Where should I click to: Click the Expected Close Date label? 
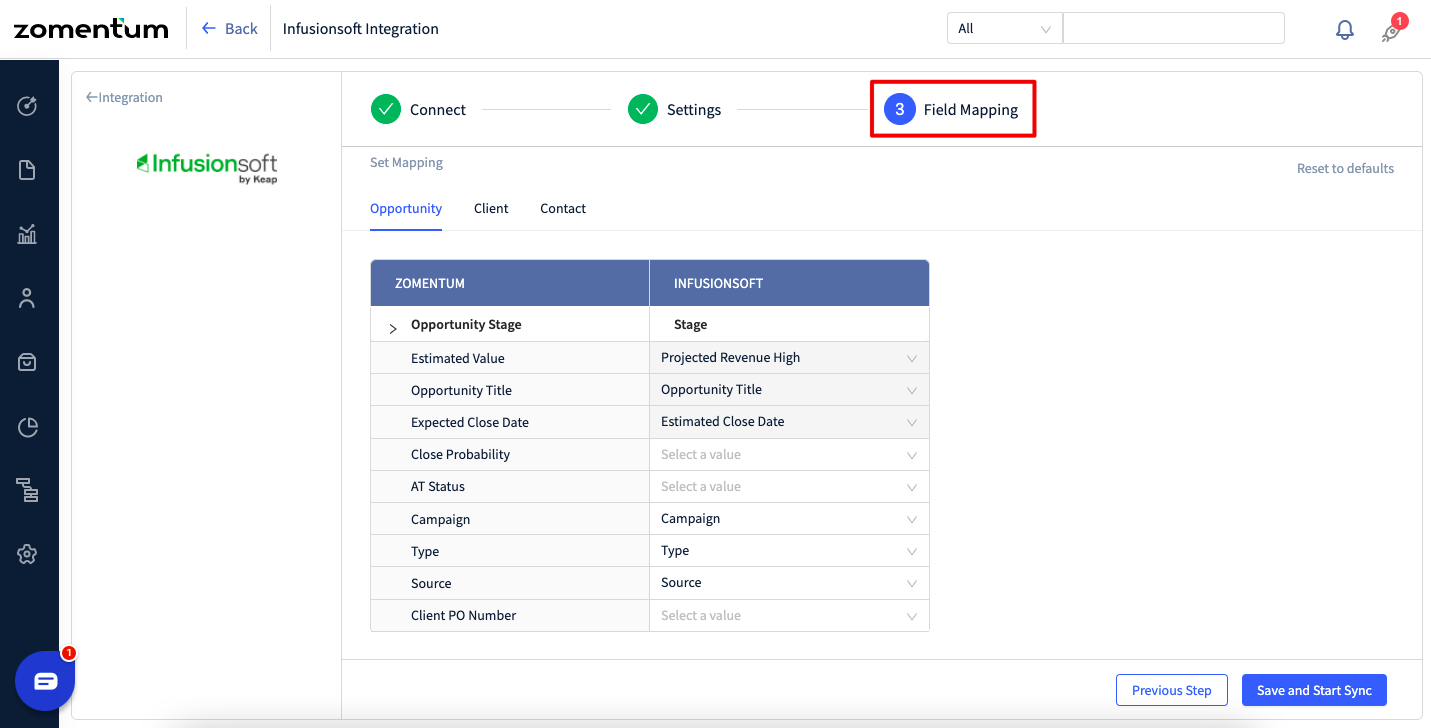click(470, 422)
